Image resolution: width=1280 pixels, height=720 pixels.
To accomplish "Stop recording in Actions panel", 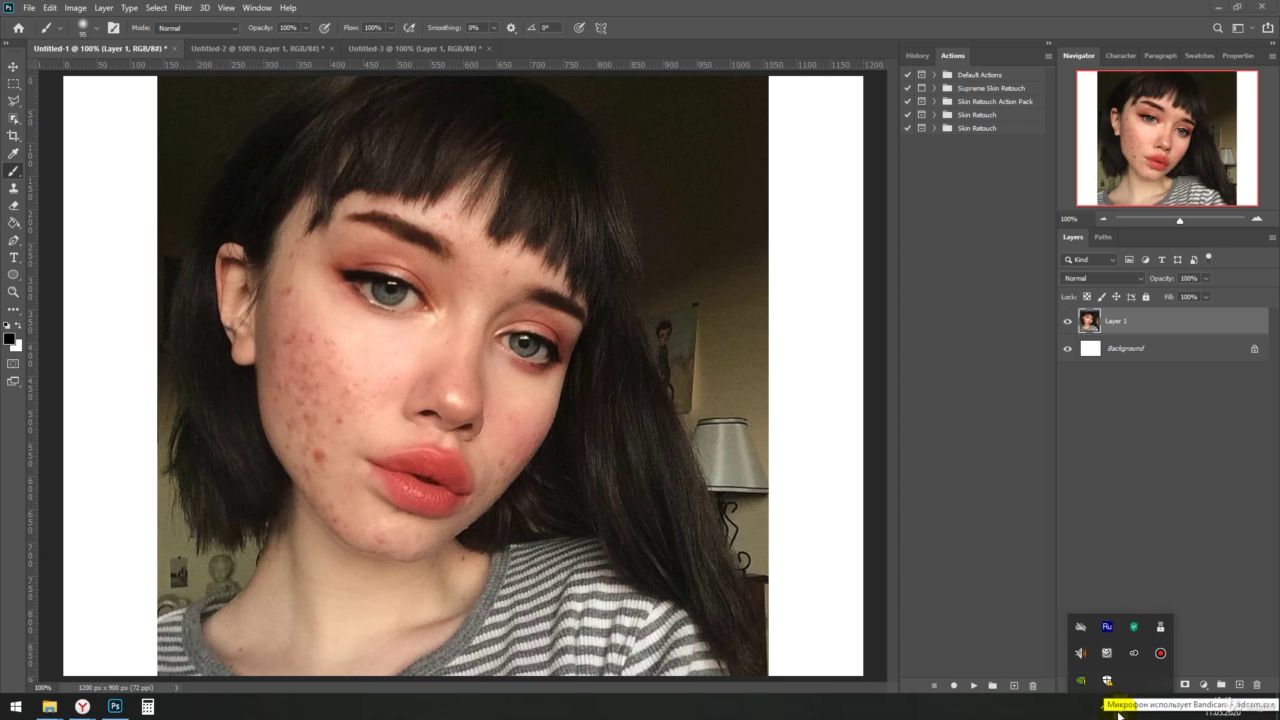I will (934, 686).
